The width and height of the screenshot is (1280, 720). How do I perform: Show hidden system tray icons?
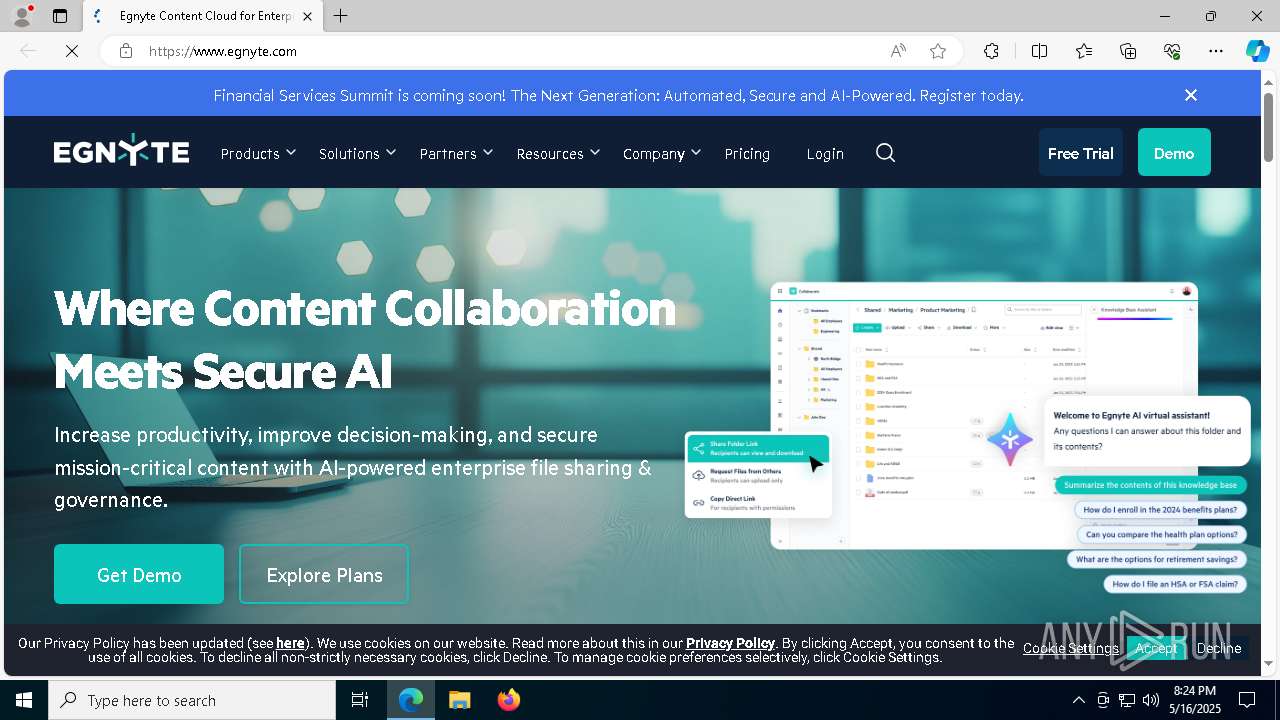(x=1078, y=700)
